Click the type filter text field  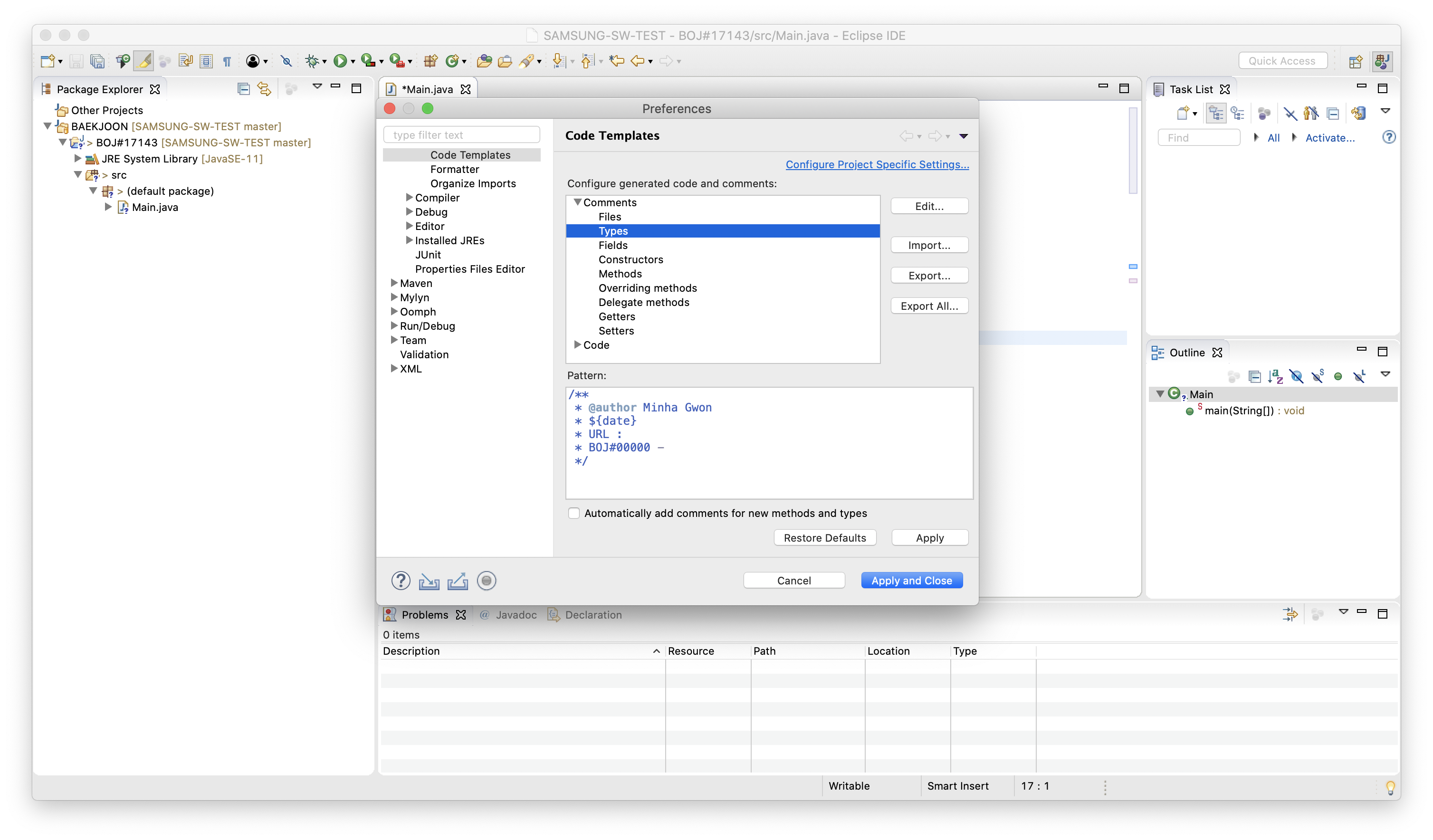point(462,135)
